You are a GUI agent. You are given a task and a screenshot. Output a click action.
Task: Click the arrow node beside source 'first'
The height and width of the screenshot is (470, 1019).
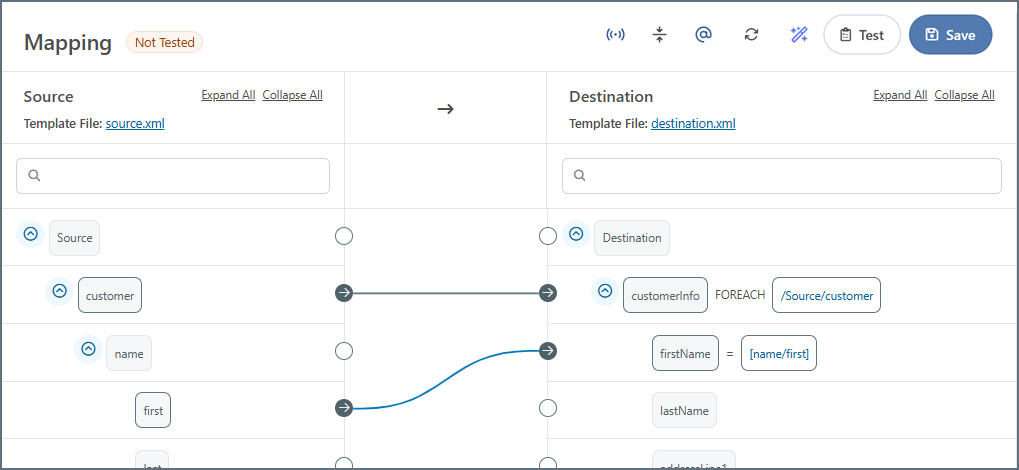(x=344, y=408)
